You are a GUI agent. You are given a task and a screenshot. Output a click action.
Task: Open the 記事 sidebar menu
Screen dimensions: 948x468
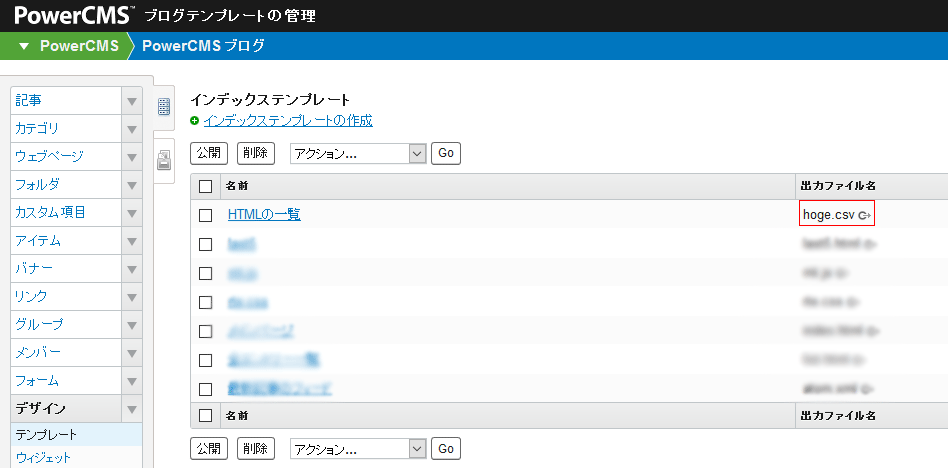tap(66, 100)
